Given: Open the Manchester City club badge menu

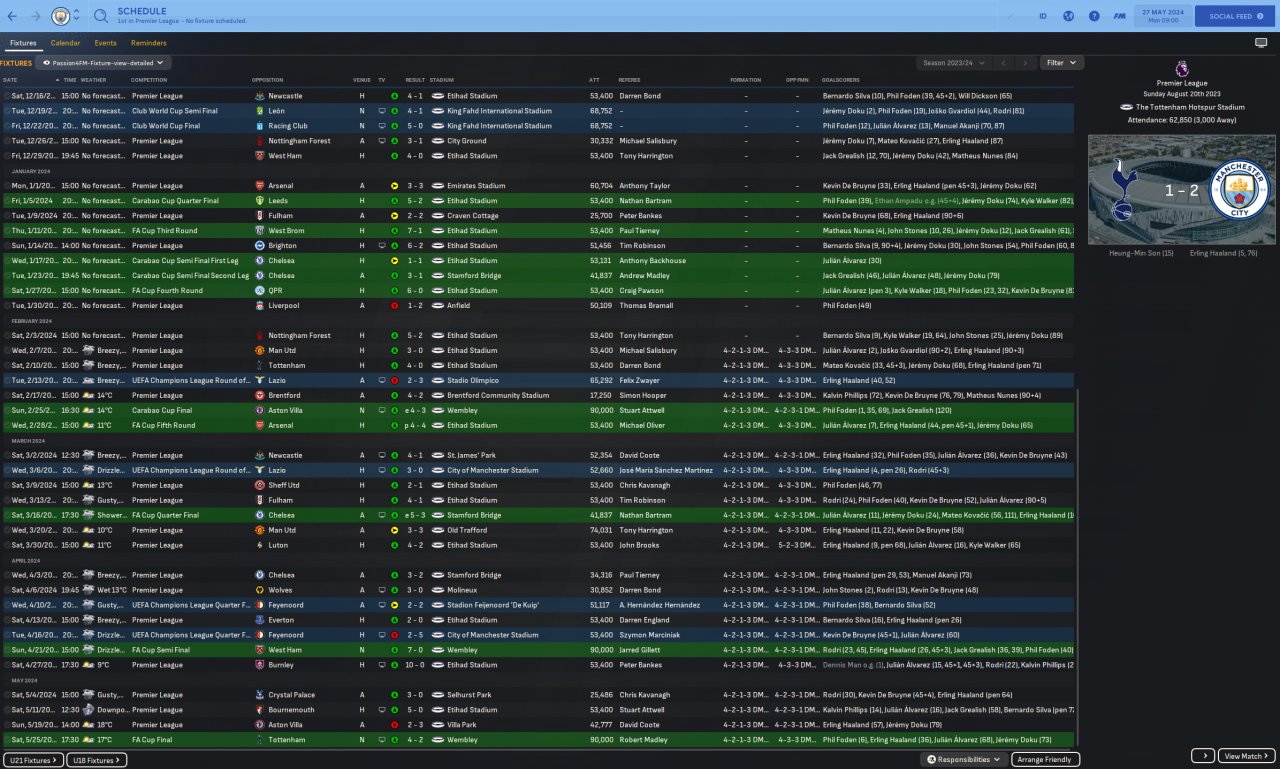Looking at the screenshot, I should click(61, 16).
